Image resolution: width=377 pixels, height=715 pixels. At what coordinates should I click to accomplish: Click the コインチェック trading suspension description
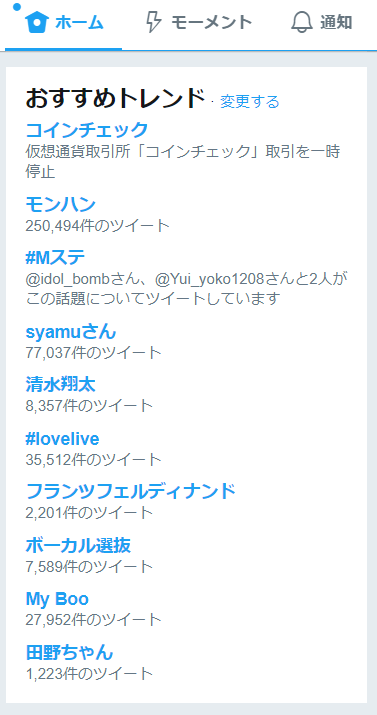coord(183,161)
